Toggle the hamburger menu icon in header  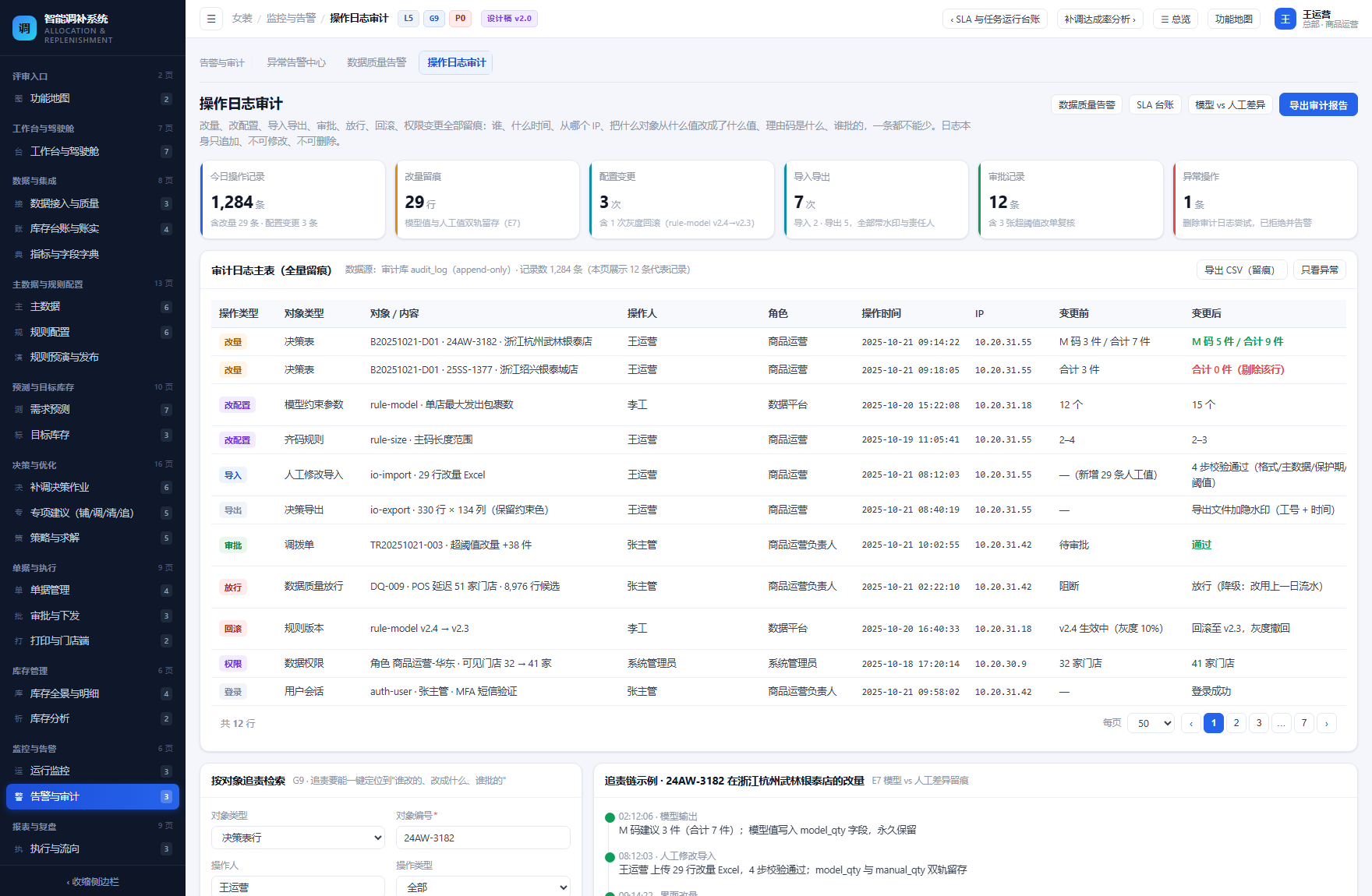pos(211,19)
